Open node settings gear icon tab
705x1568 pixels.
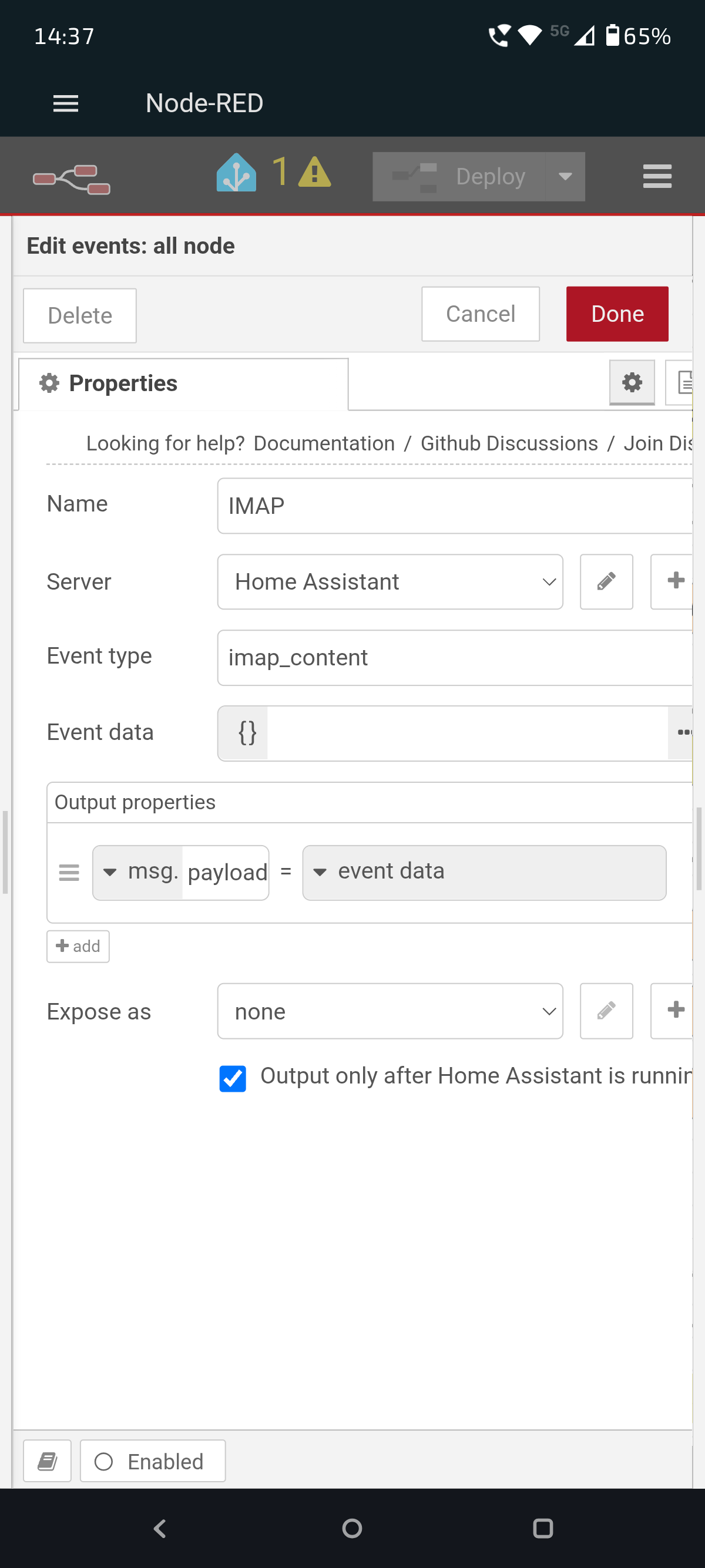click(632, 382)
